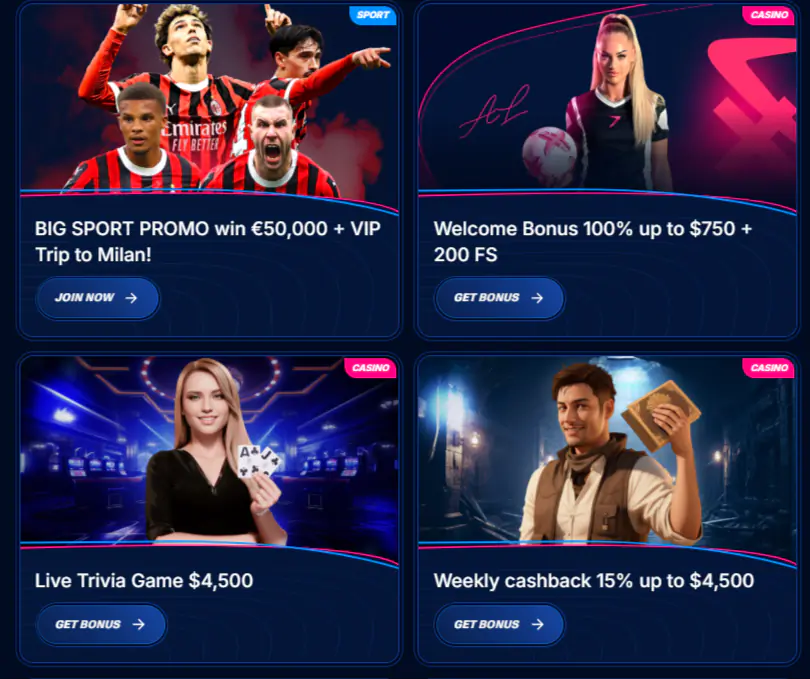Select the CASINO tag on the Live Trivia card

370,368
